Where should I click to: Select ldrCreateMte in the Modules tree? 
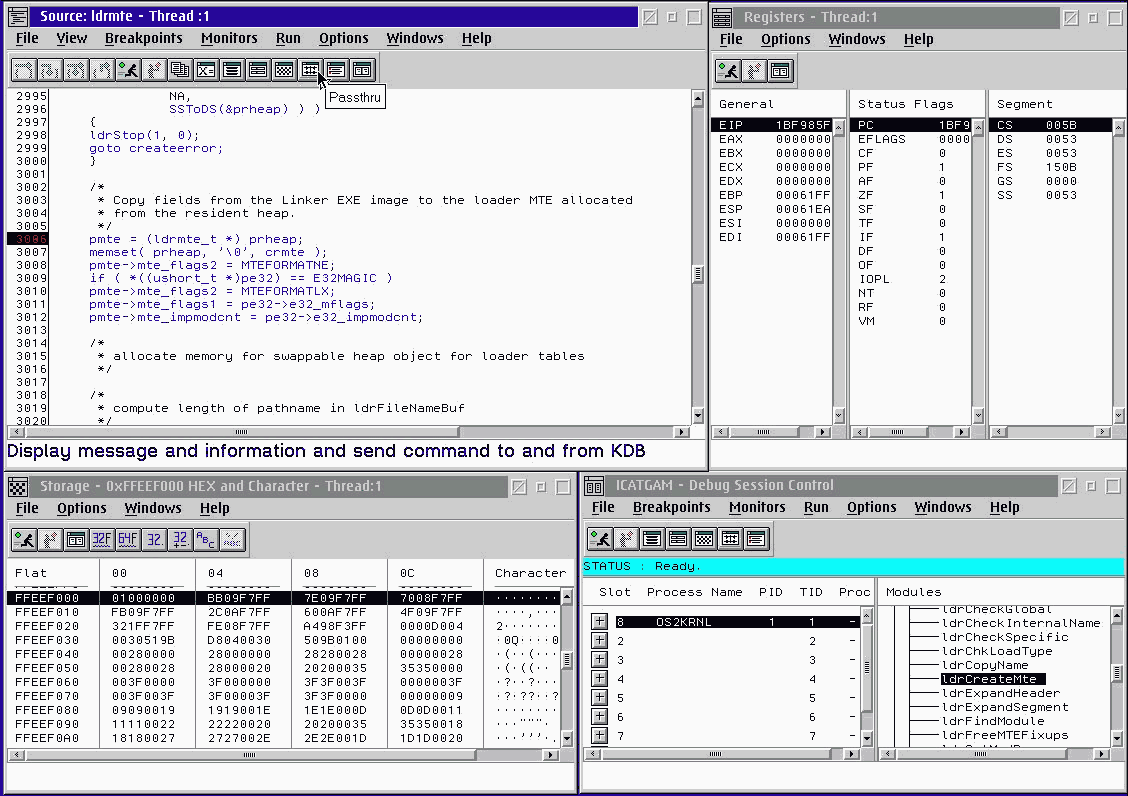coord(992,679)
